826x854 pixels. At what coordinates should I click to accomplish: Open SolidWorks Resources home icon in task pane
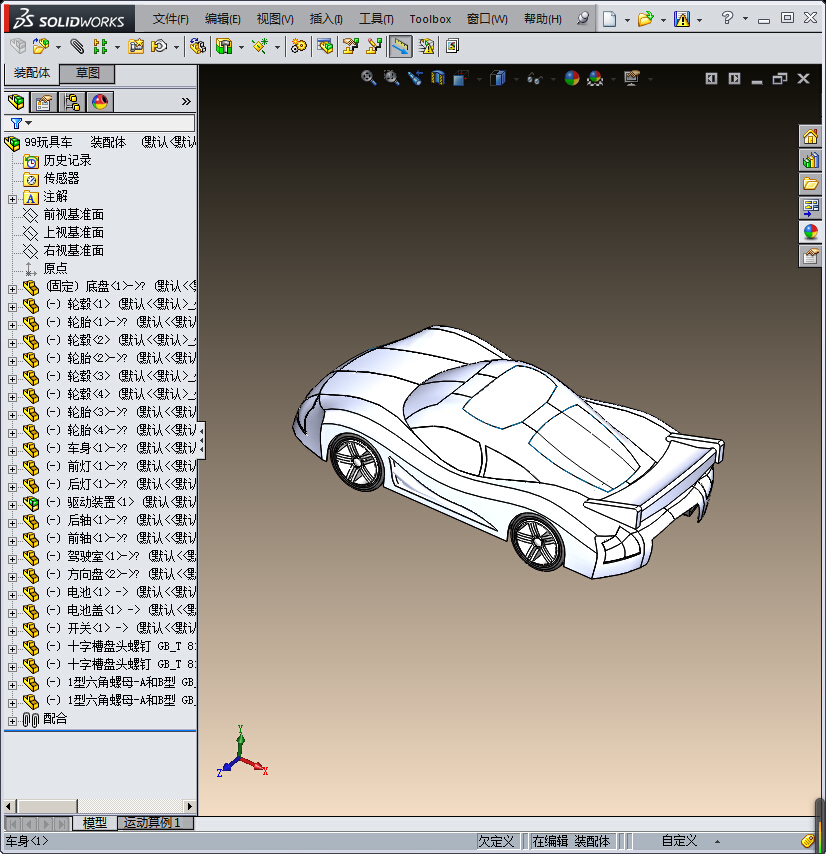point(810,137)
